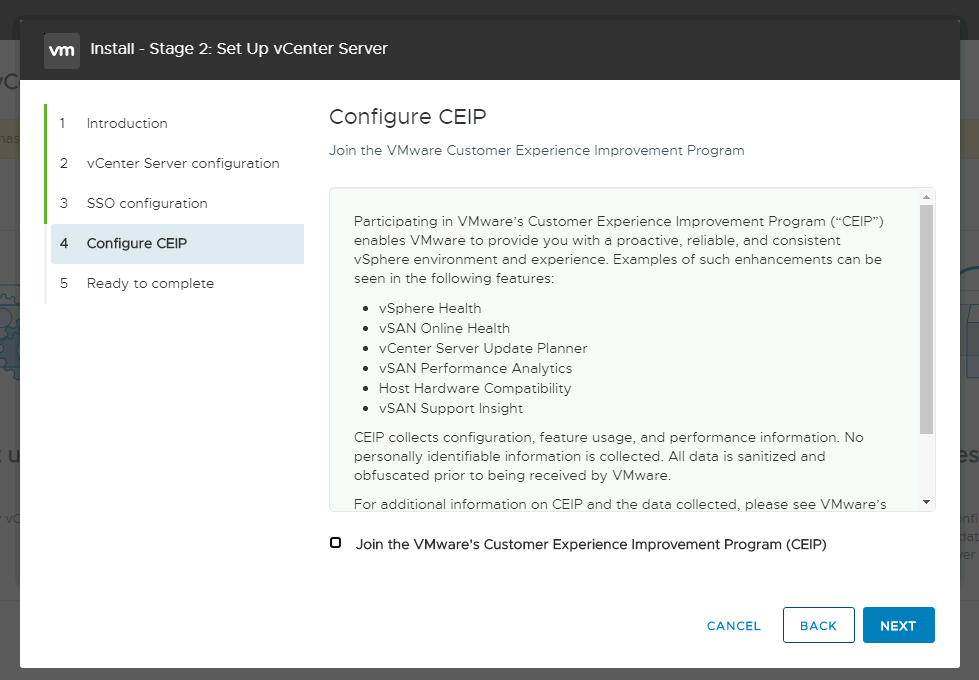
Task: Click the 'Join the VMware's Customer Experience Improvement Program' checkbox label
Action: (x=591, y=545)
